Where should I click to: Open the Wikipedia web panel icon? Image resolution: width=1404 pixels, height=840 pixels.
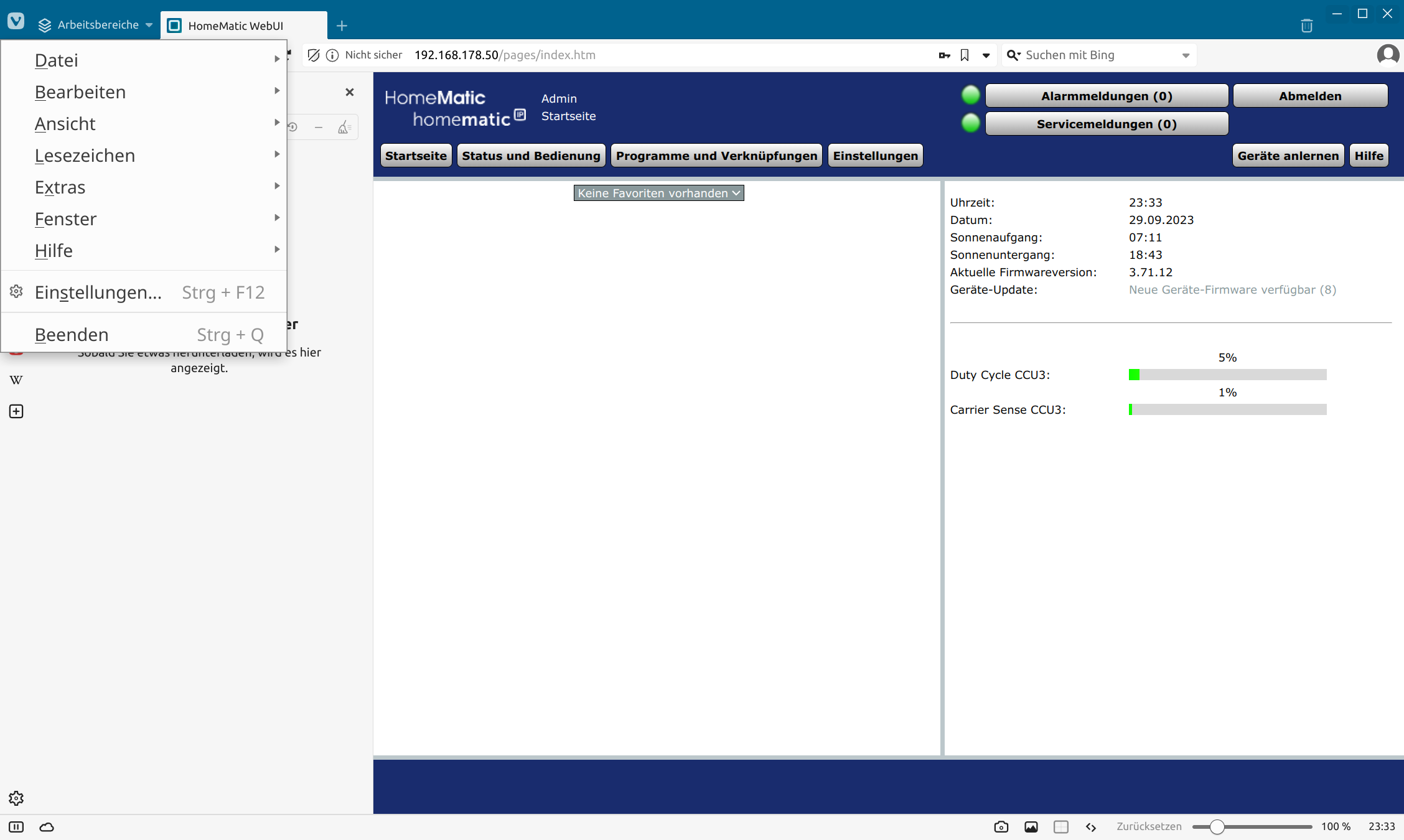[x=16, y=380]
